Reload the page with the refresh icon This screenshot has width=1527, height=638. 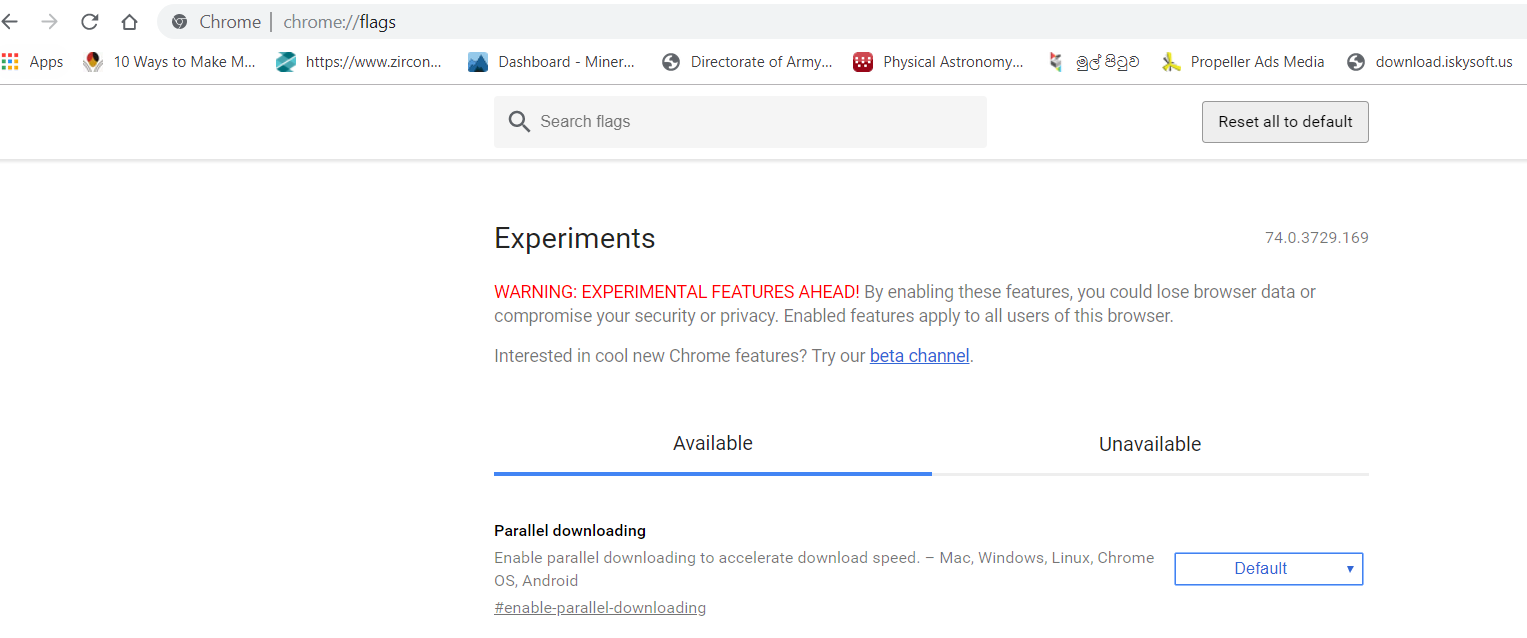click(90, 21)
